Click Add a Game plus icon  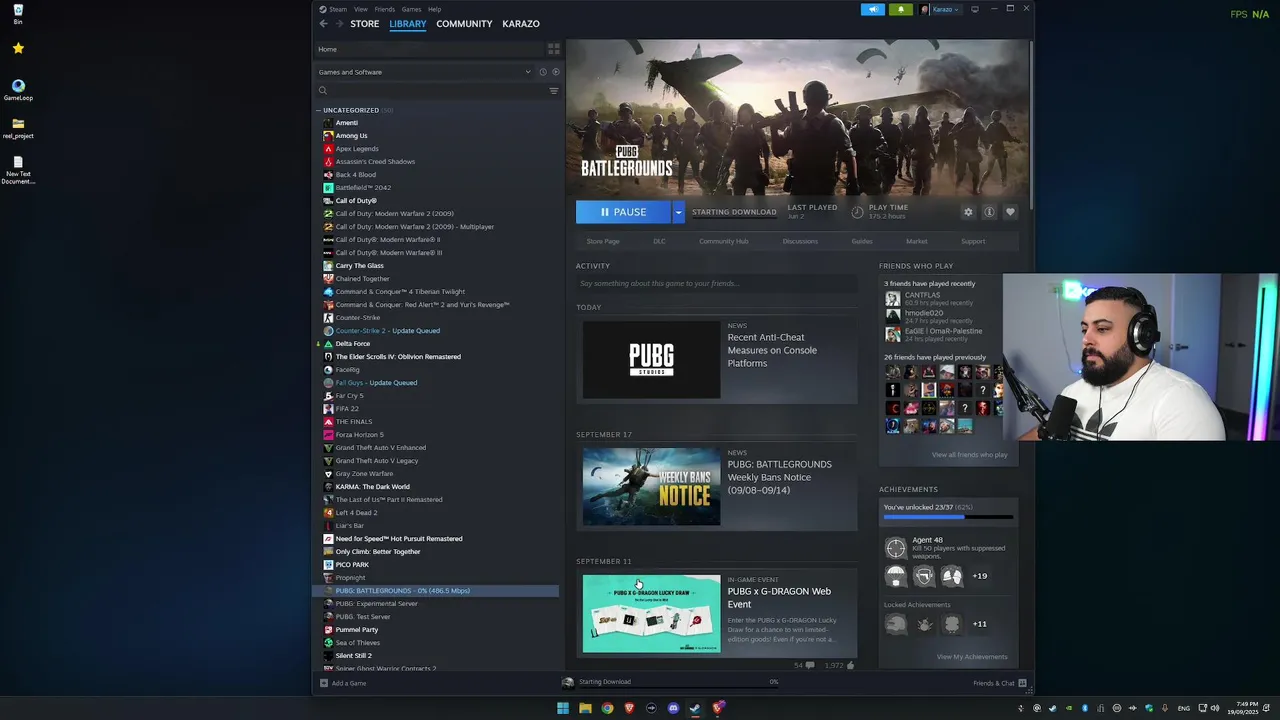[x=324, y=683]
